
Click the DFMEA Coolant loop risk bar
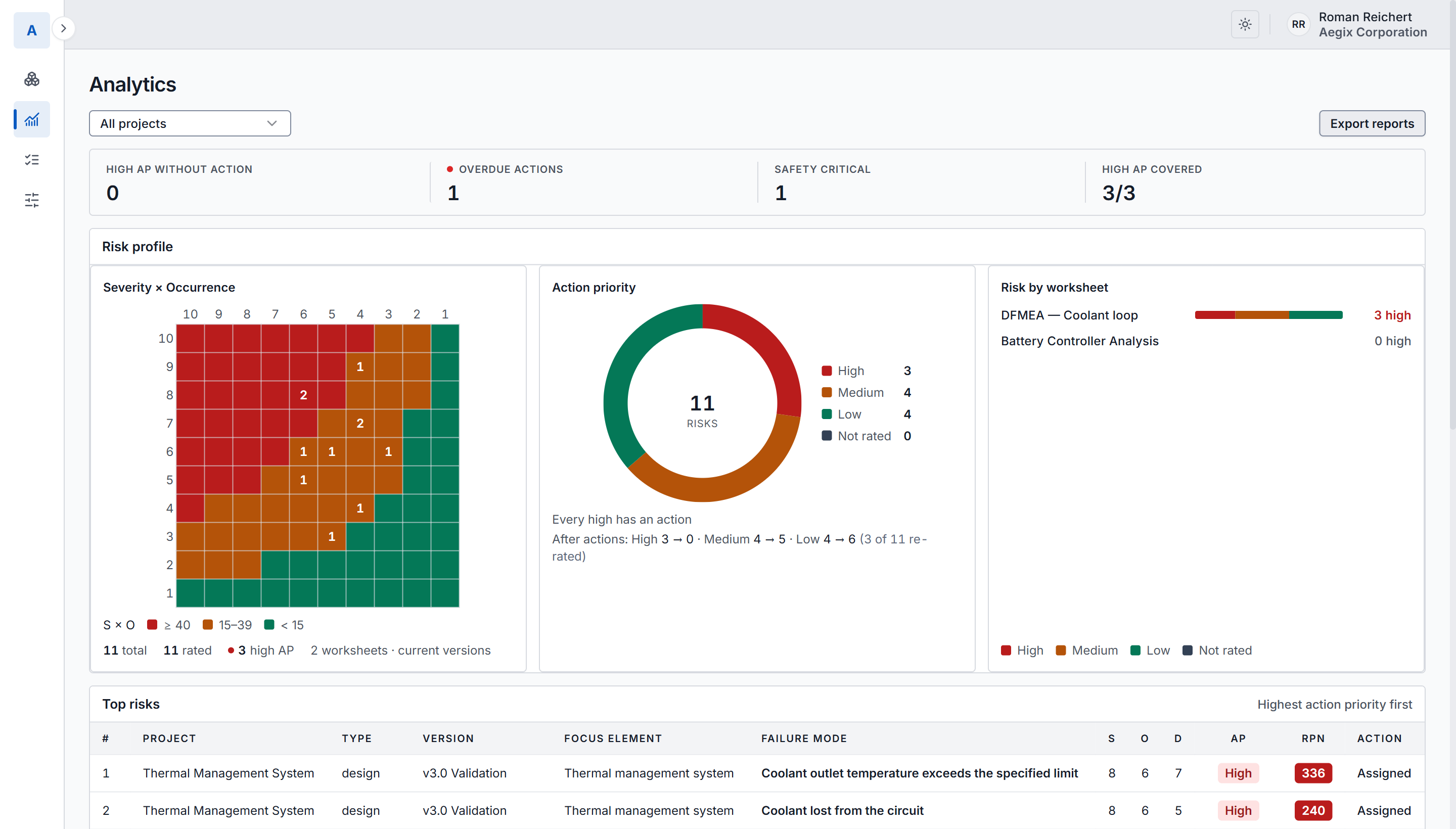click(1268, 315)
